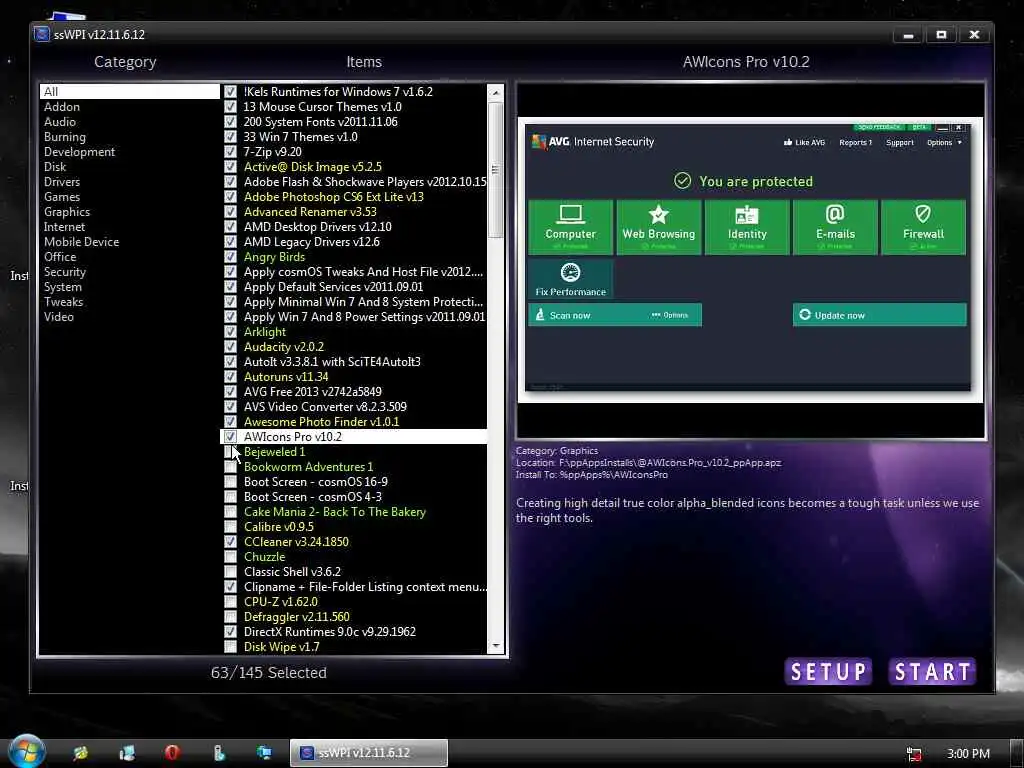
Task: Select Apply Default Services v2011.09.01
Action: coord(333,287)
